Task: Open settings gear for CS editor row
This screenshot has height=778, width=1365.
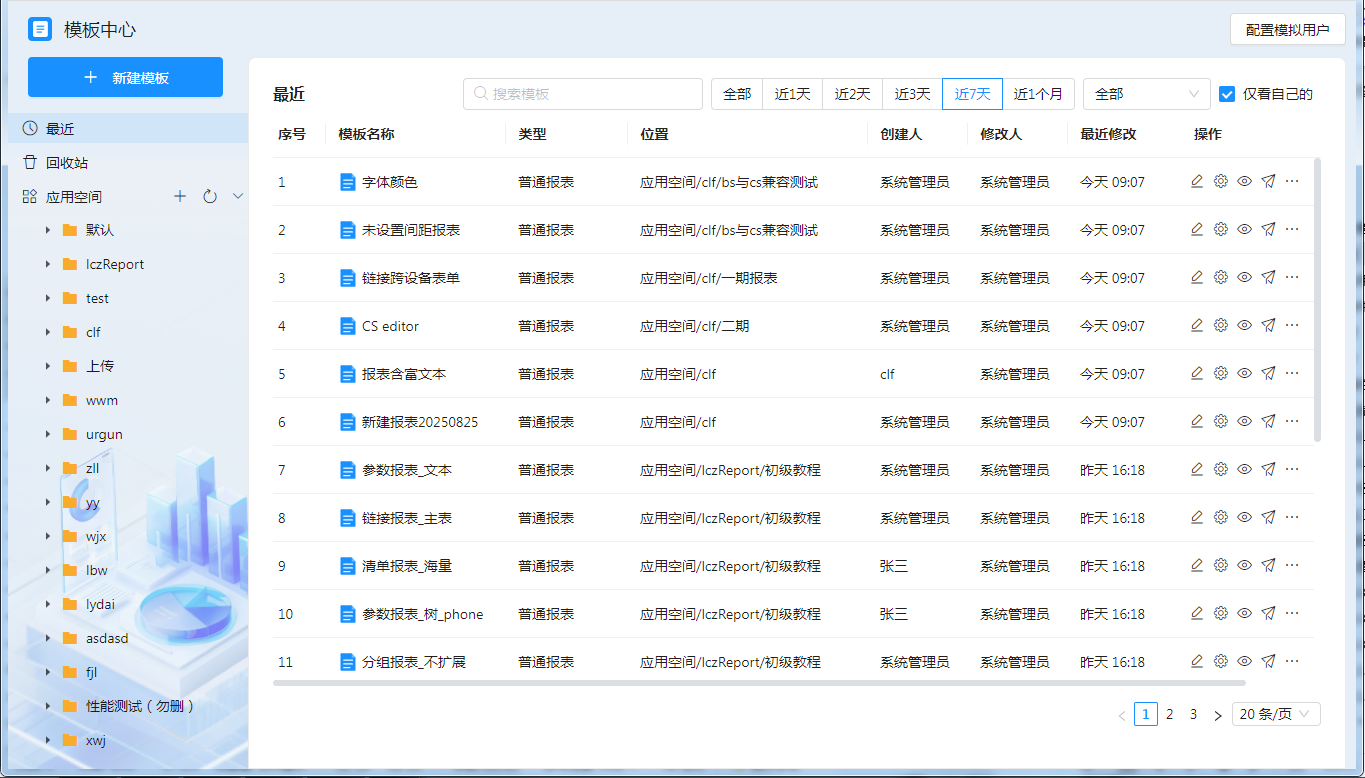Action: 1221,326
